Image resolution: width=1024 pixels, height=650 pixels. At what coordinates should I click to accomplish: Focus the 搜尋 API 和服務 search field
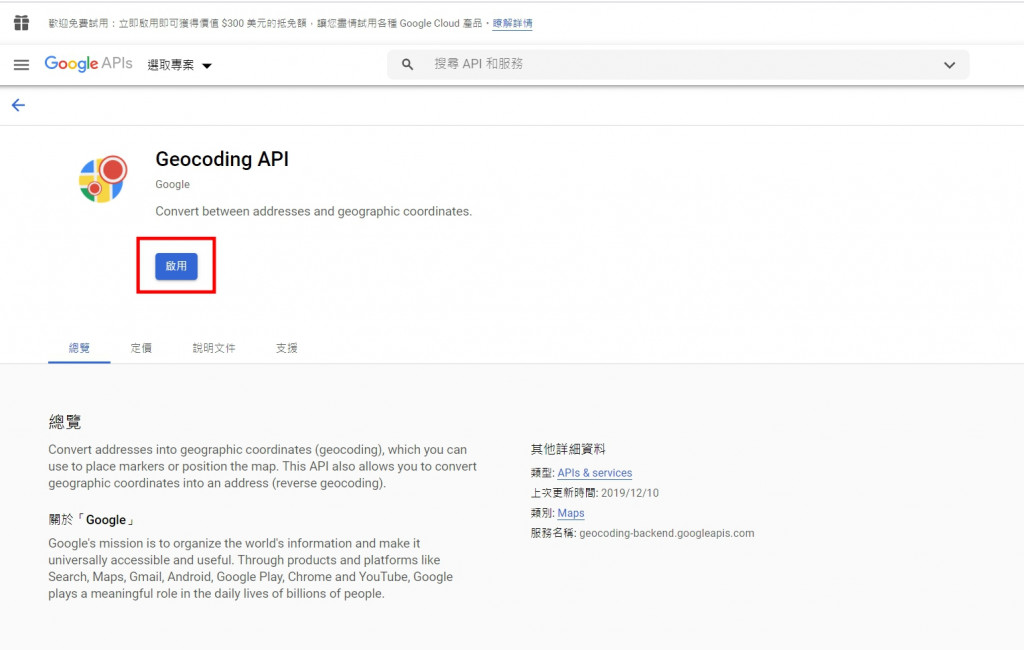pos(678,65)
